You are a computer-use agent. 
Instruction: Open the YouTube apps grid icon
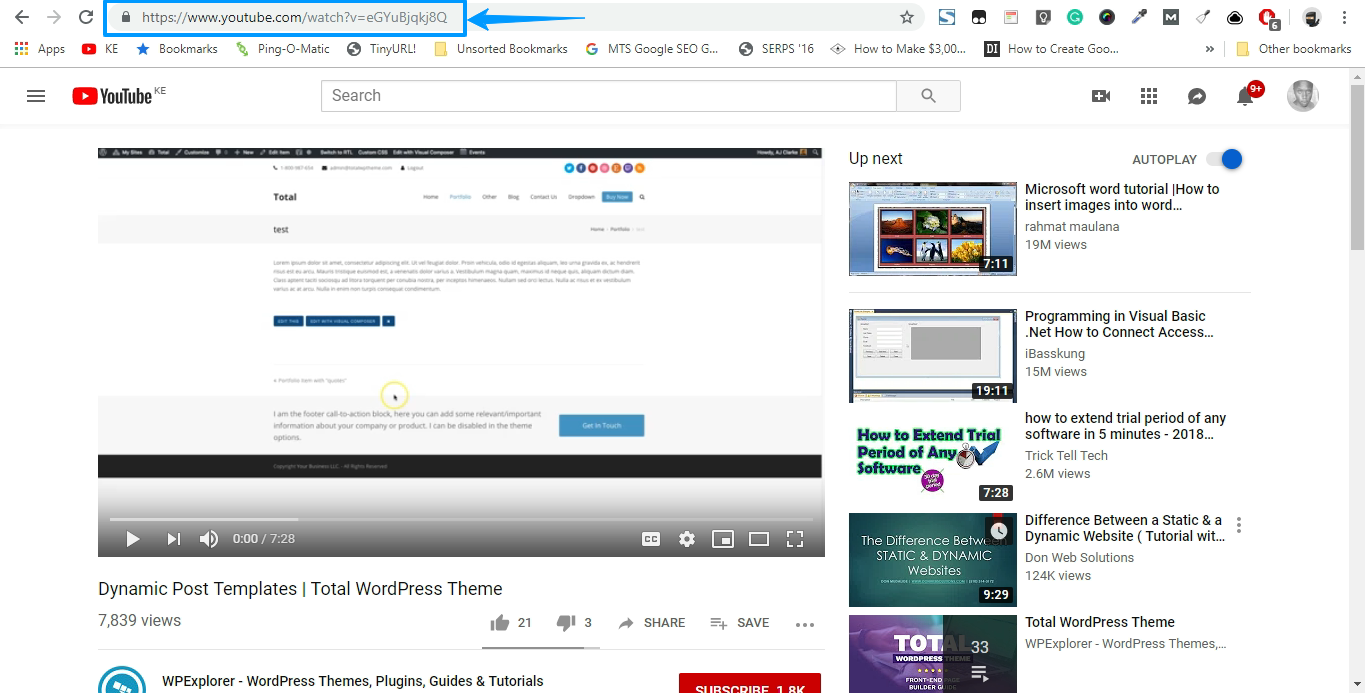pos(1149,96)
